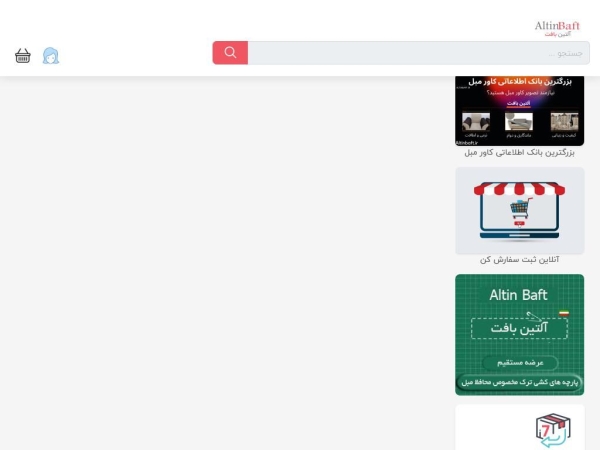The height and width of the screenshot is (450, 600).
Task: Open the shopping basket icon
Action: (x=23, y=56)
